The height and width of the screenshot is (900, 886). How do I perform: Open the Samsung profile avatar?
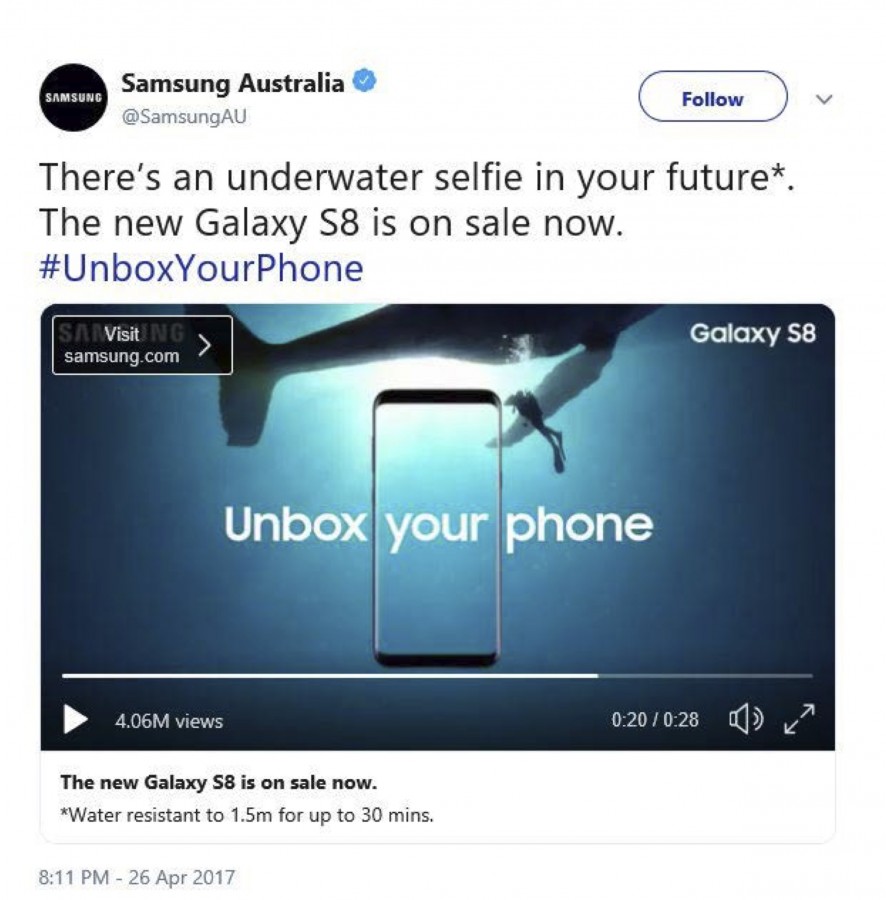pos(73,97)
